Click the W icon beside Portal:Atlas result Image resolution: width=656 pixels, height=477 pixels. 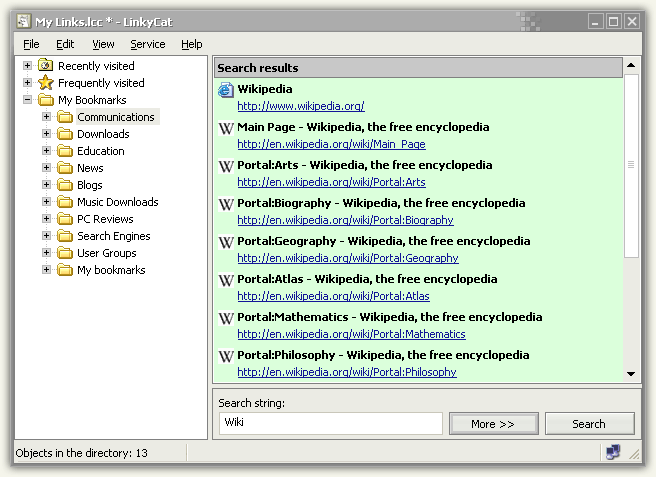226,280
